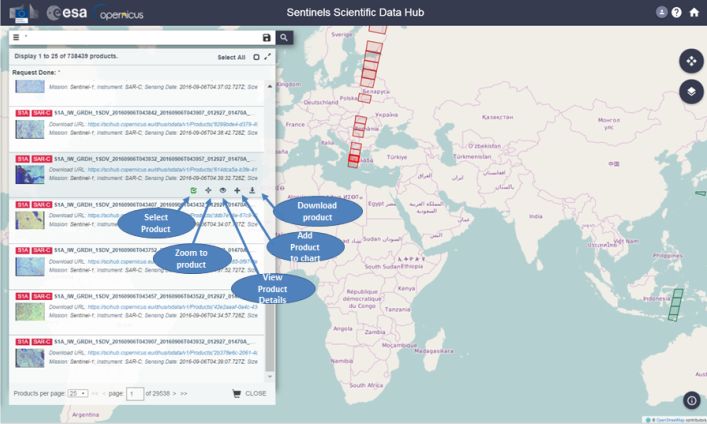The height and width of the screenshot is (424, 707).
Task: Click the dark blue thumbnail of product T043932_20160906T043957
Action: click(x=30, y=175)
